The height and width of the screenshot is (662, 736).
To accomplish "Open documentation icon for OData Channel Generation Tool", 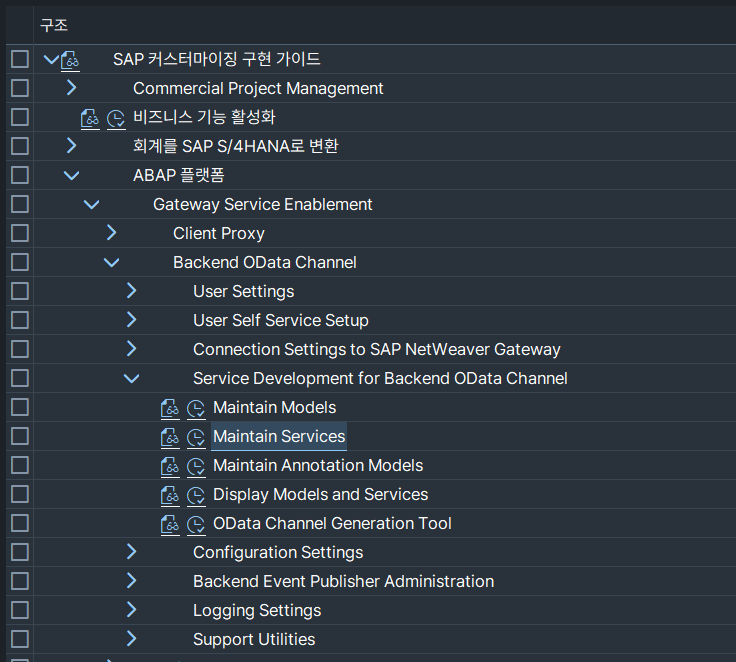I will pos(170,524).
